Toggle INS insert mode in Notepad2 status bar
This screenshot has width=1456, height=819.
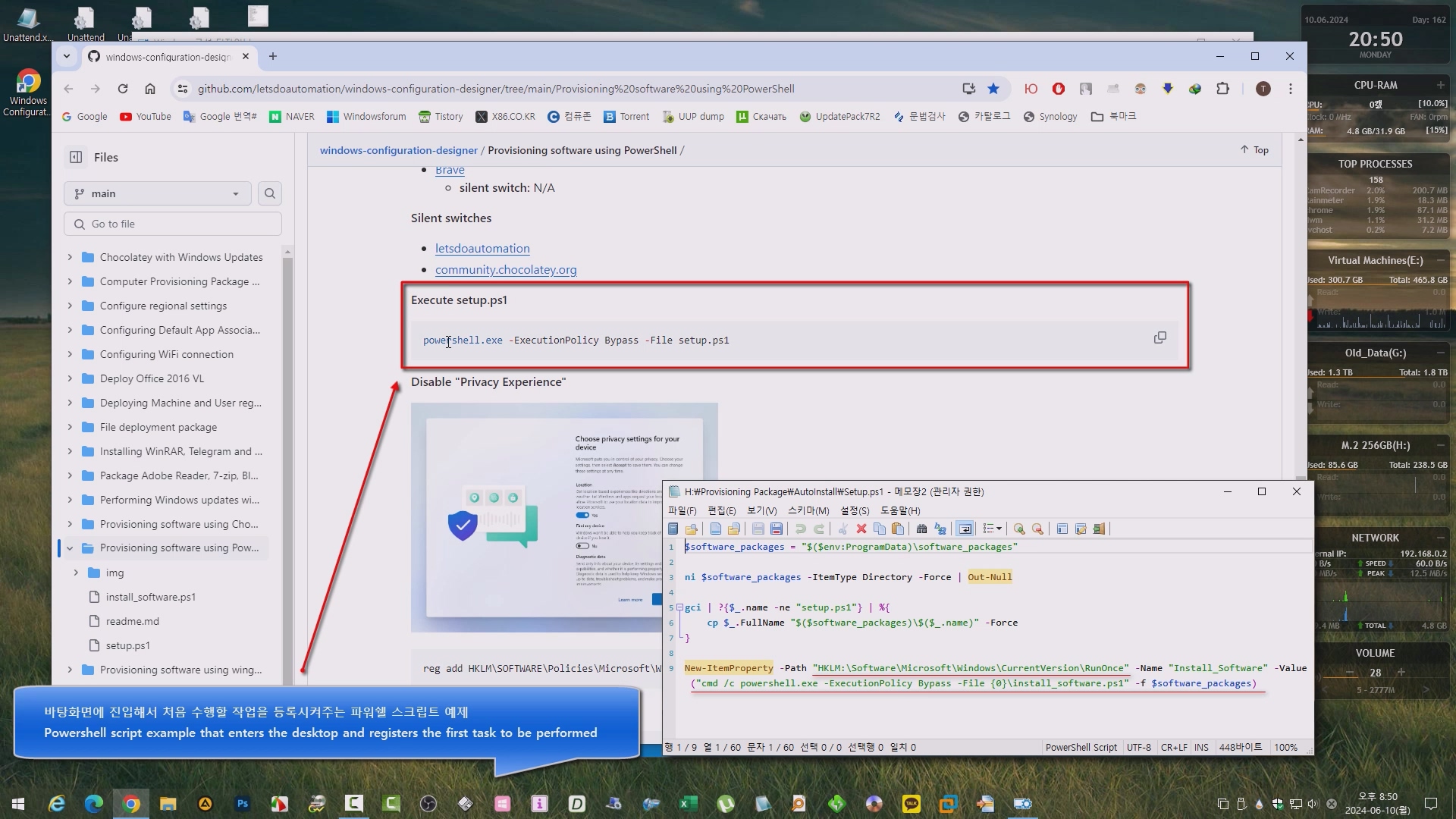click(x=1201, y=747)
